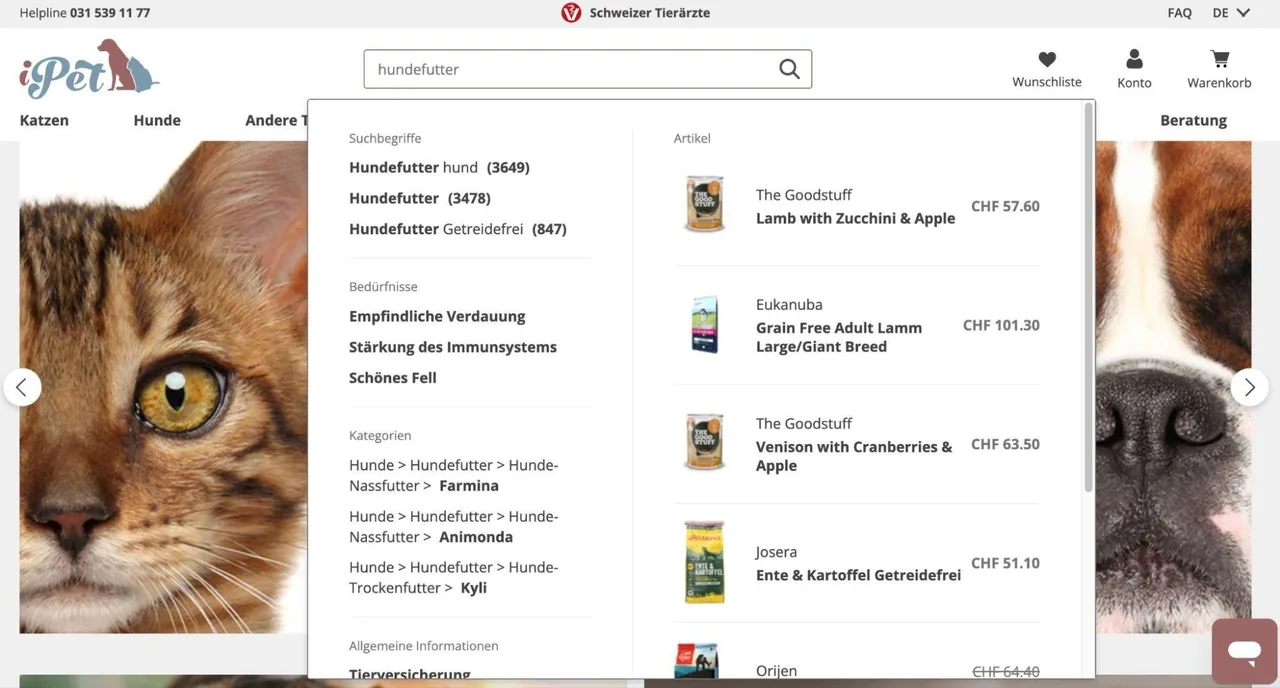Click price CHF 63.50
This screenshot has width=1280, height=688.
coord(1005,444)
